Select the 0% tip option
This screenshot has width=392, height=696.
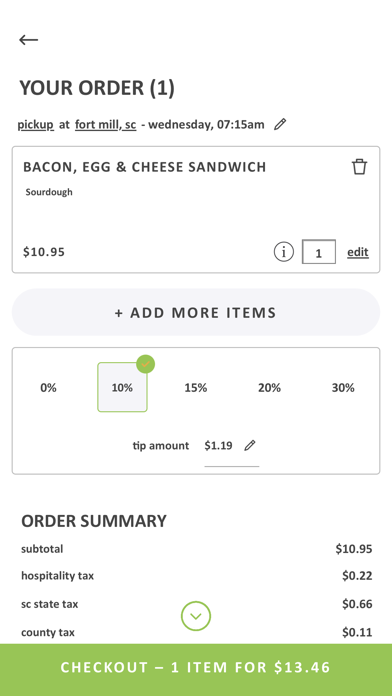click(x=48, y=388)
